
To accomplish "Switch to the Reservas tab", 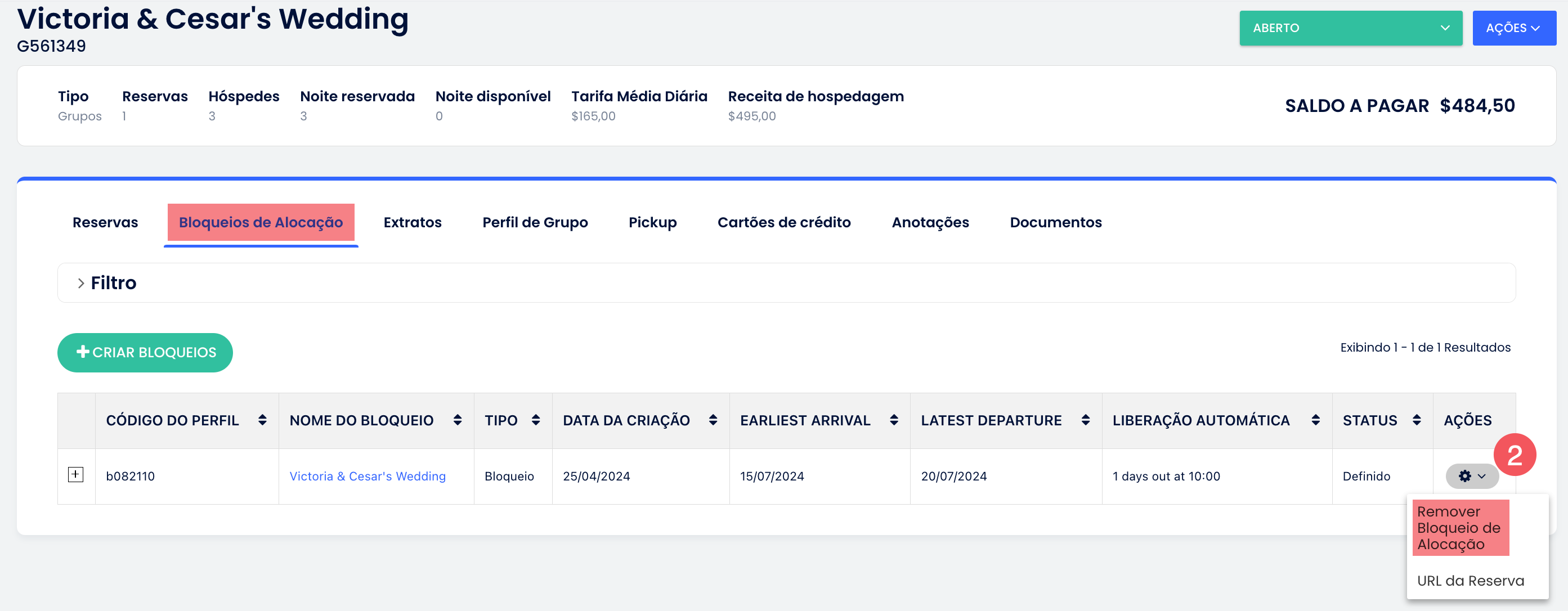I will (105, 223).
